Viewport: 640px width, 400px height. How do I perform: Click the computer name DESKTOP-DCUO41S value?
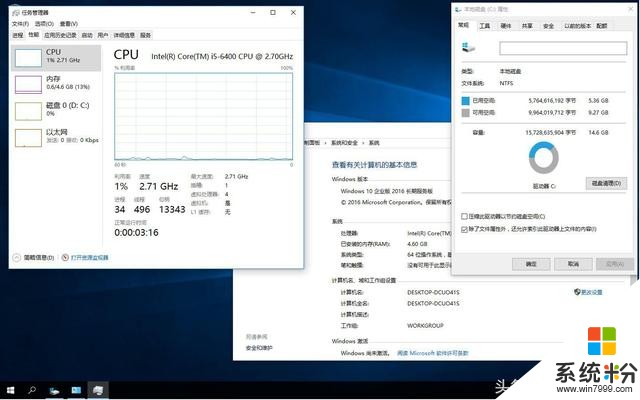433,293
